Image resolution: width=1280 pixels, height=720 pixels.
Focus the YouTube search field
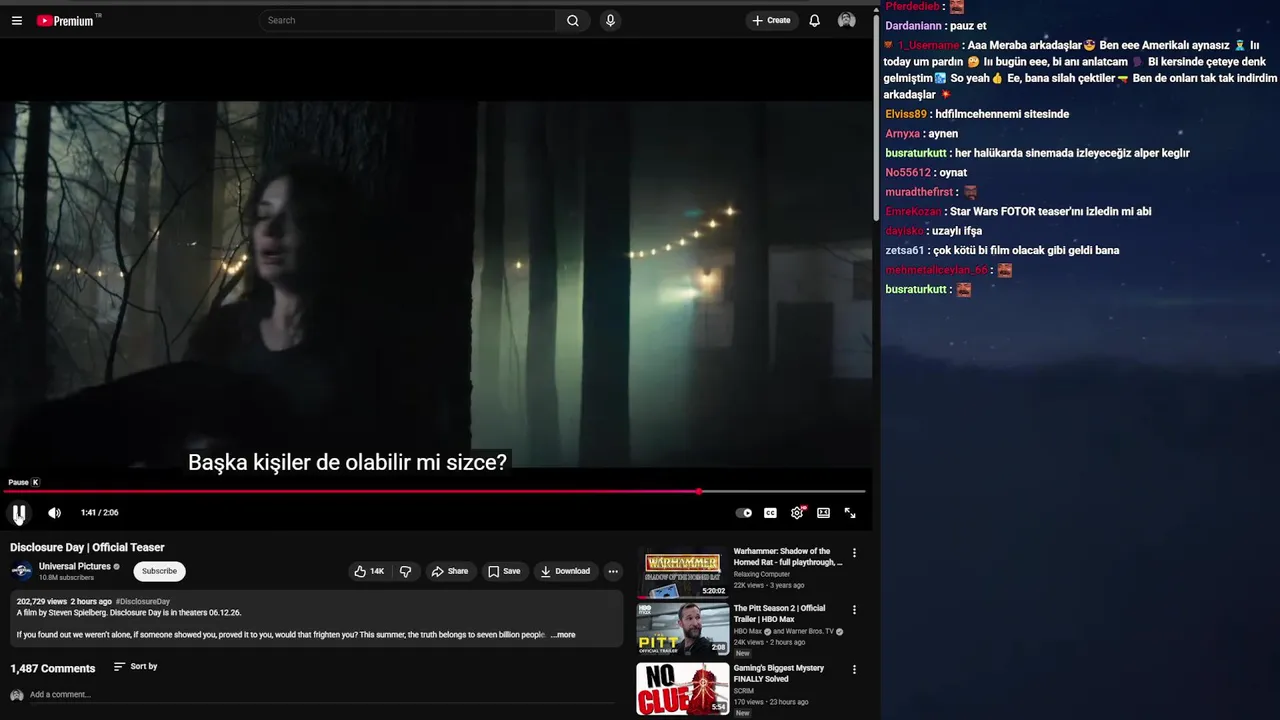[408, 20]
